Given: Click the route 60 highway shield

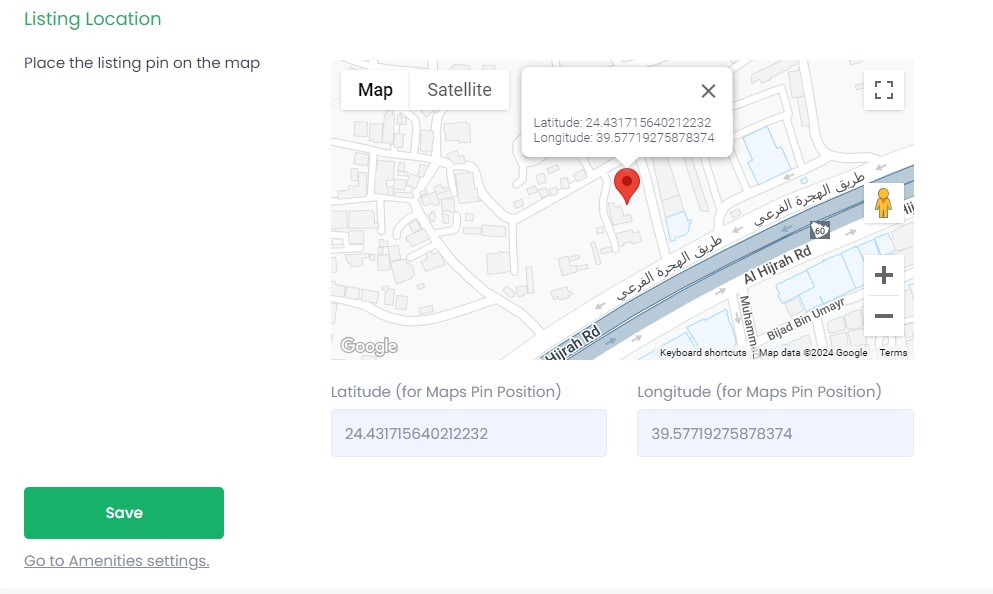Looking at the screenshot, I should (x=819, y=231).
